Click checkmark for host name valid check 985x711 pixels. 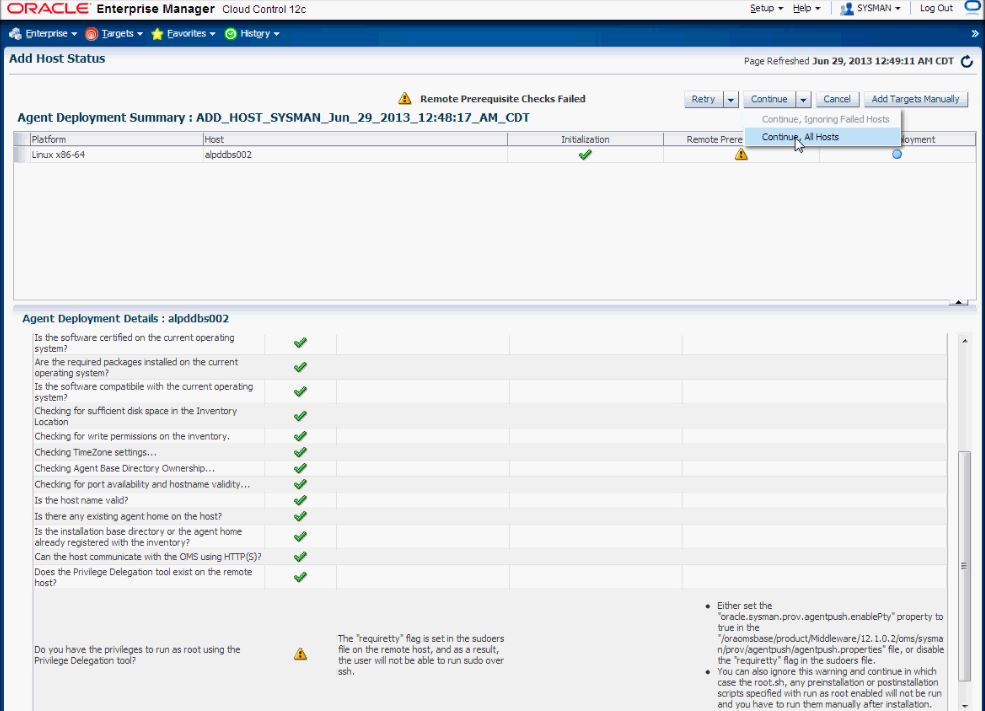click(x=300, y=501)
